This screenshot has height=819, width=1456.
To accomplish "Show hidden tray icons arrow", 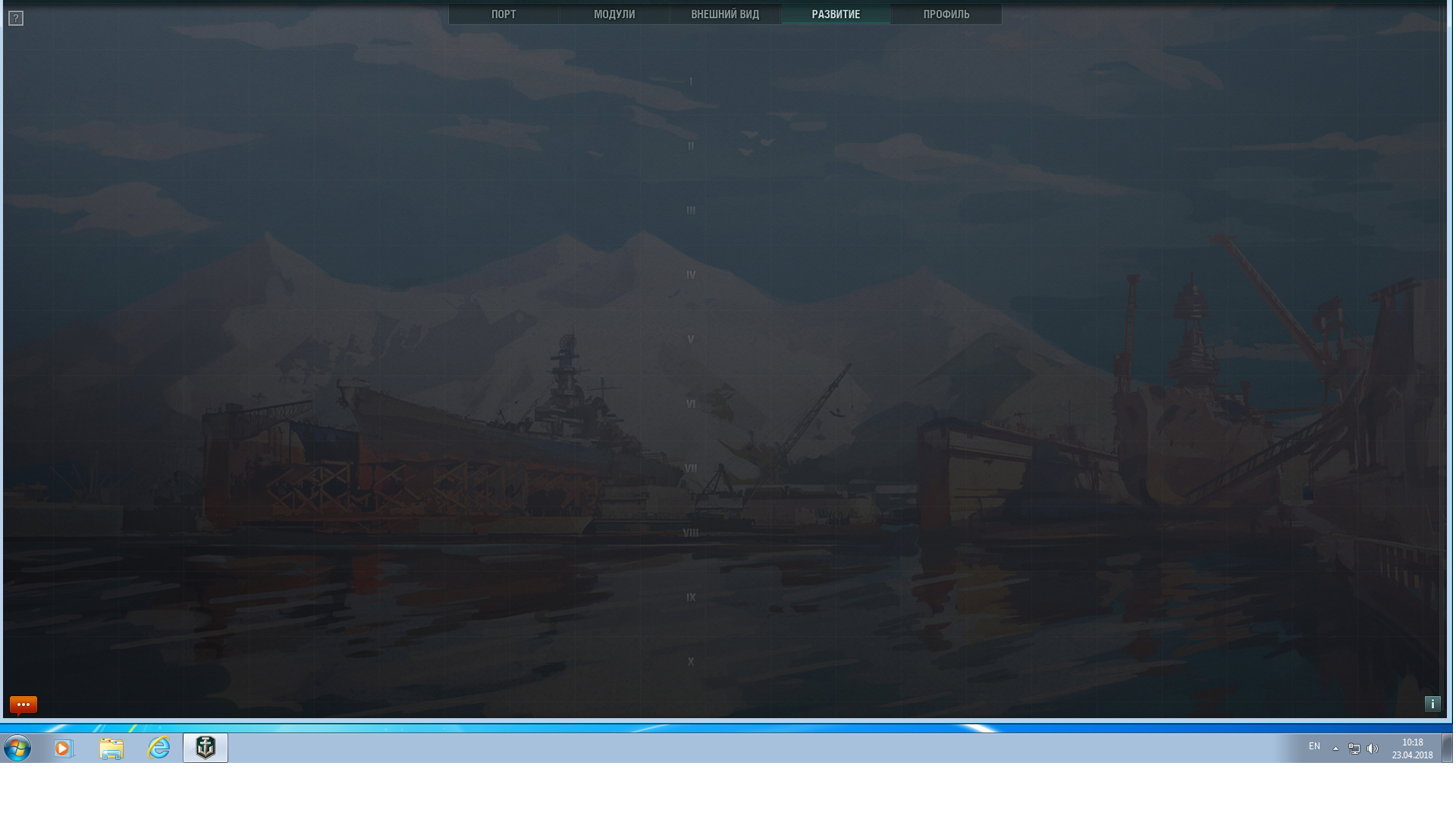I will [x=1336, y=748].
